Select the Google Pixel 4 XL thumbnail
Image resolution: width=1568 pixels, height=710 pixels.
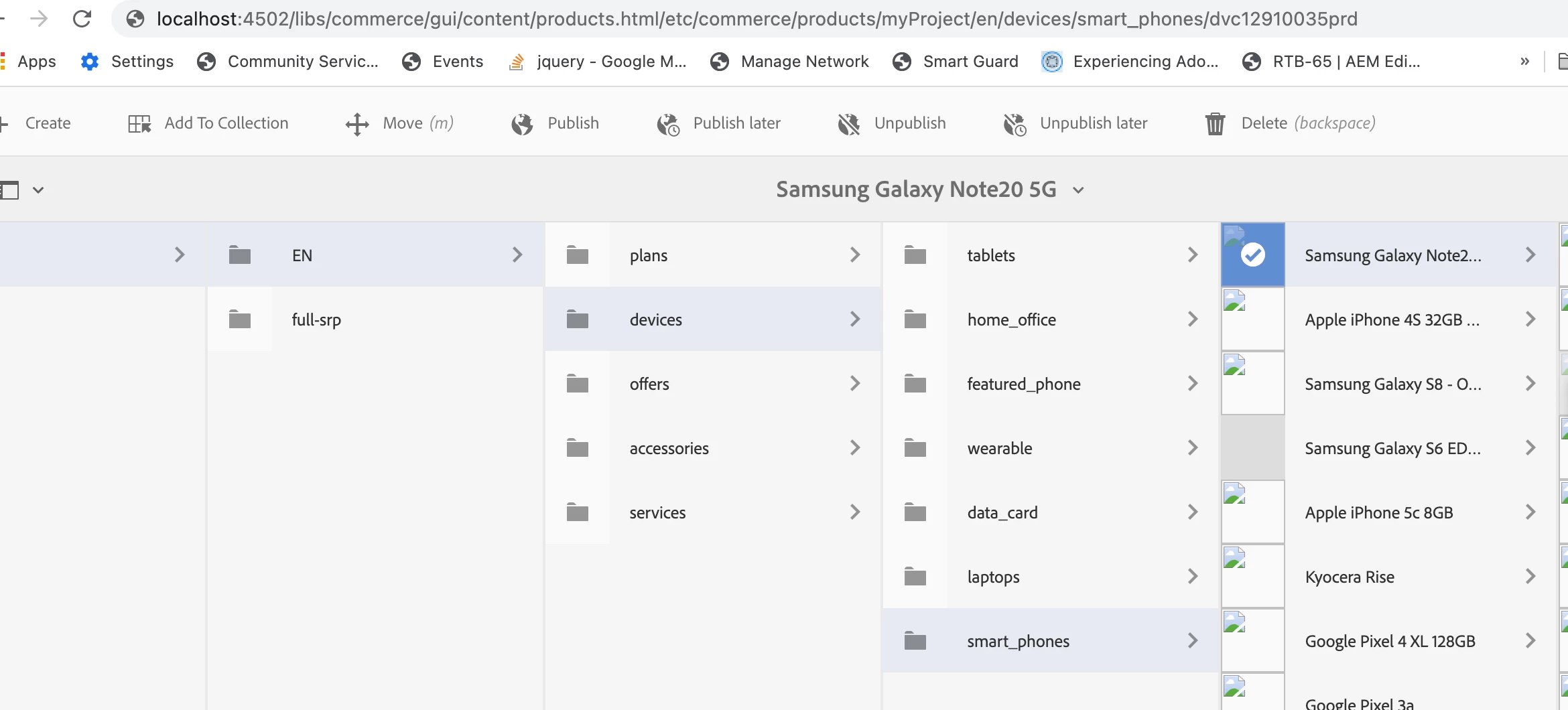tap(1253, 641)
